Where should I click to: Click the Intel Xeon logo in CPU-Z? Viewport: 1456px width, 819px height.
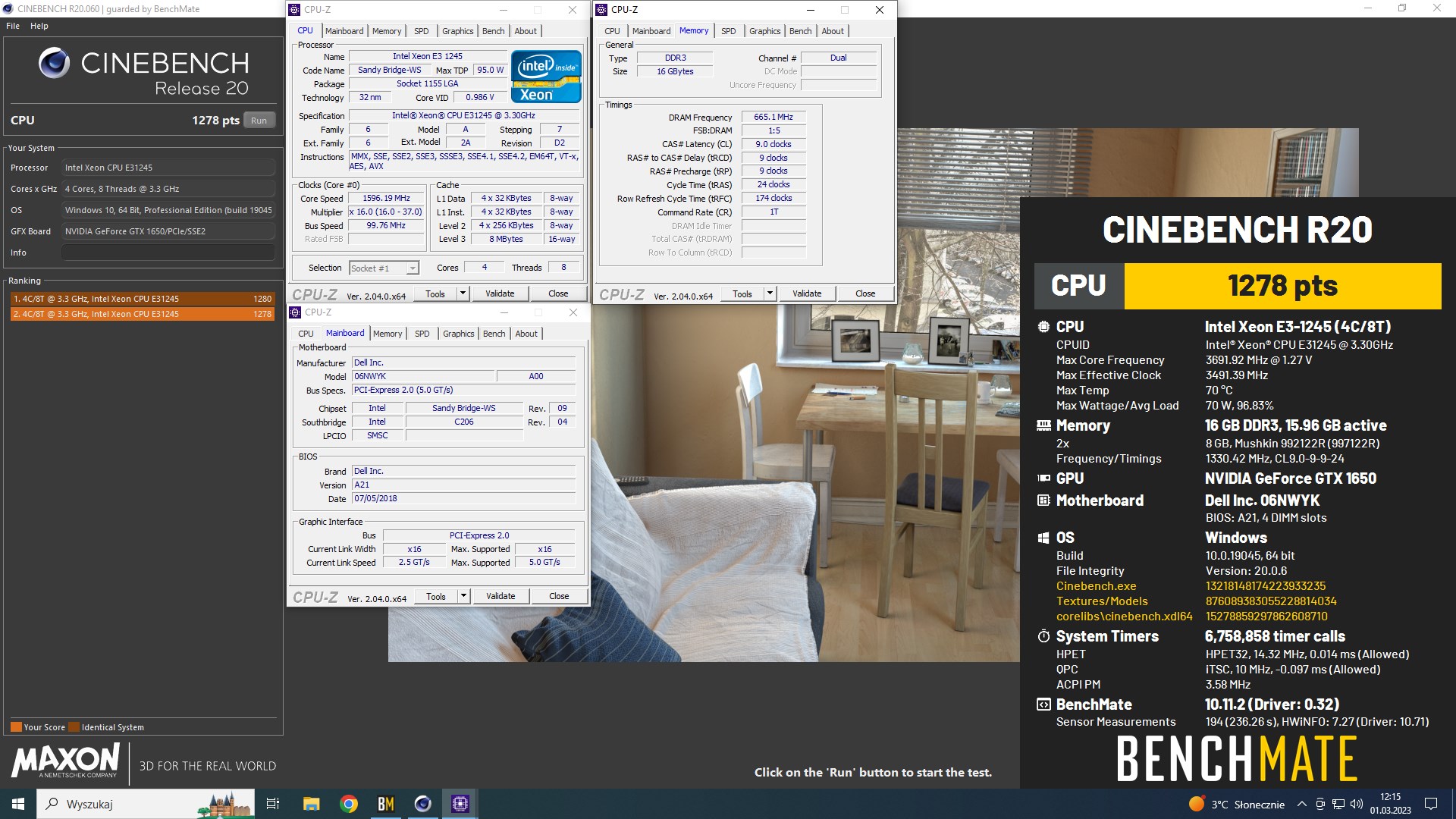(546, 77)
